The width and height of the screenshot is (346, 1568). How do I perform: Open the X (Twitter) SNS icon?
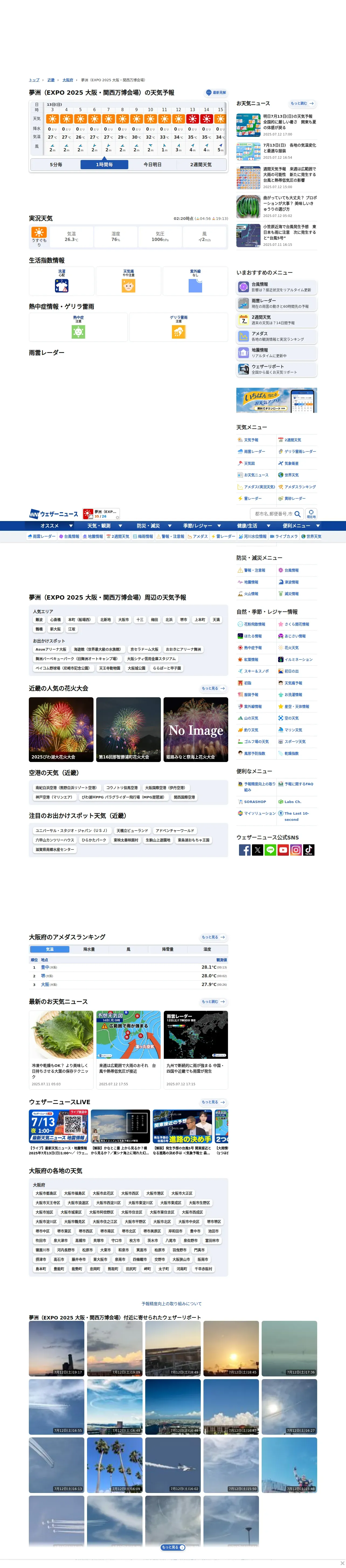click(x=257, y=850)
